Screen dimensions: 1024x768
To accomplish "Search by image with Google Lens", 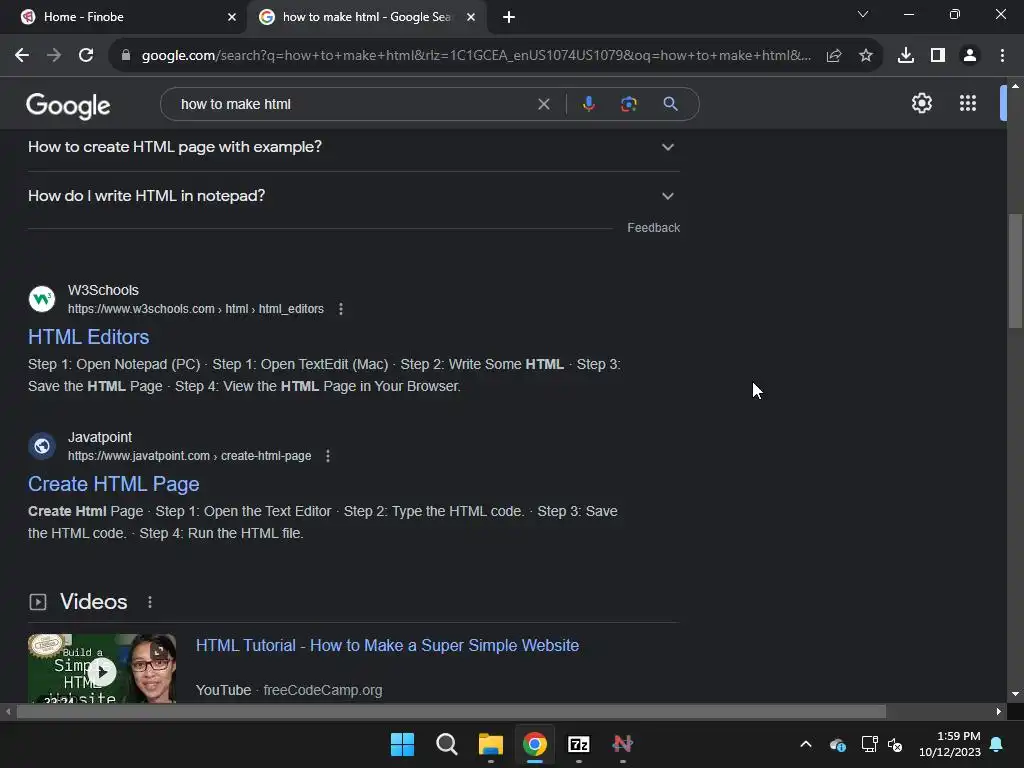I will tap(629, 104).
